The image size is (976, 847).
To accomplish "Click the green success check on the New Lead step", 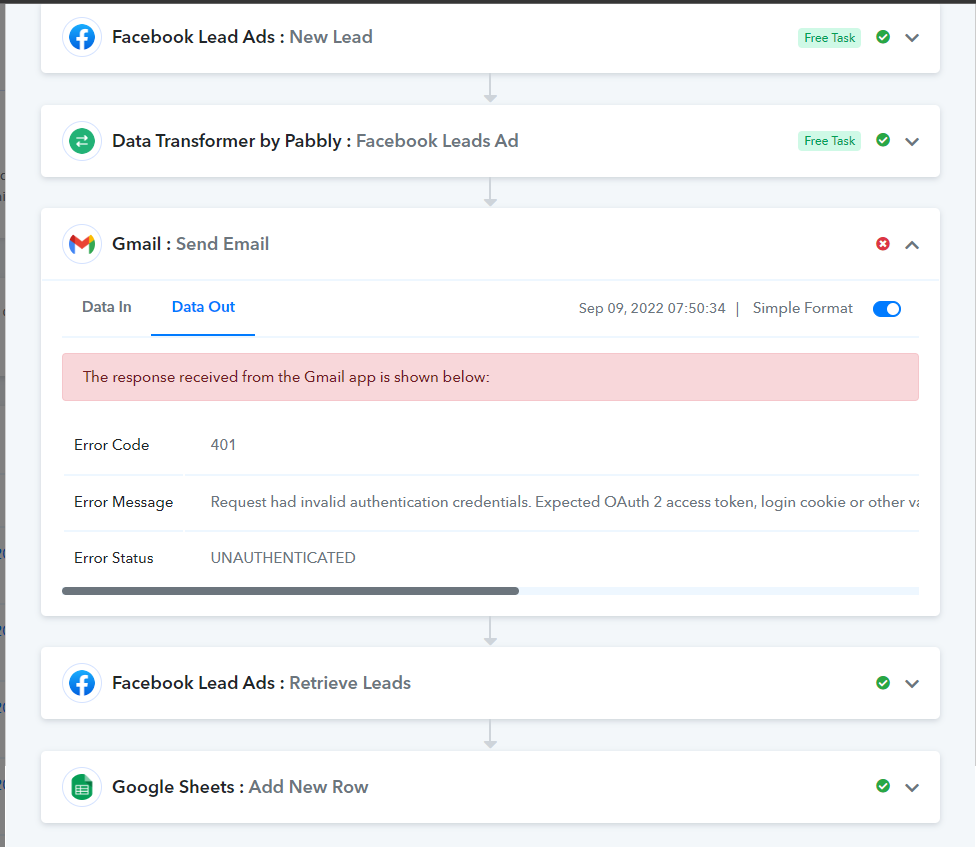I will 883,37.
